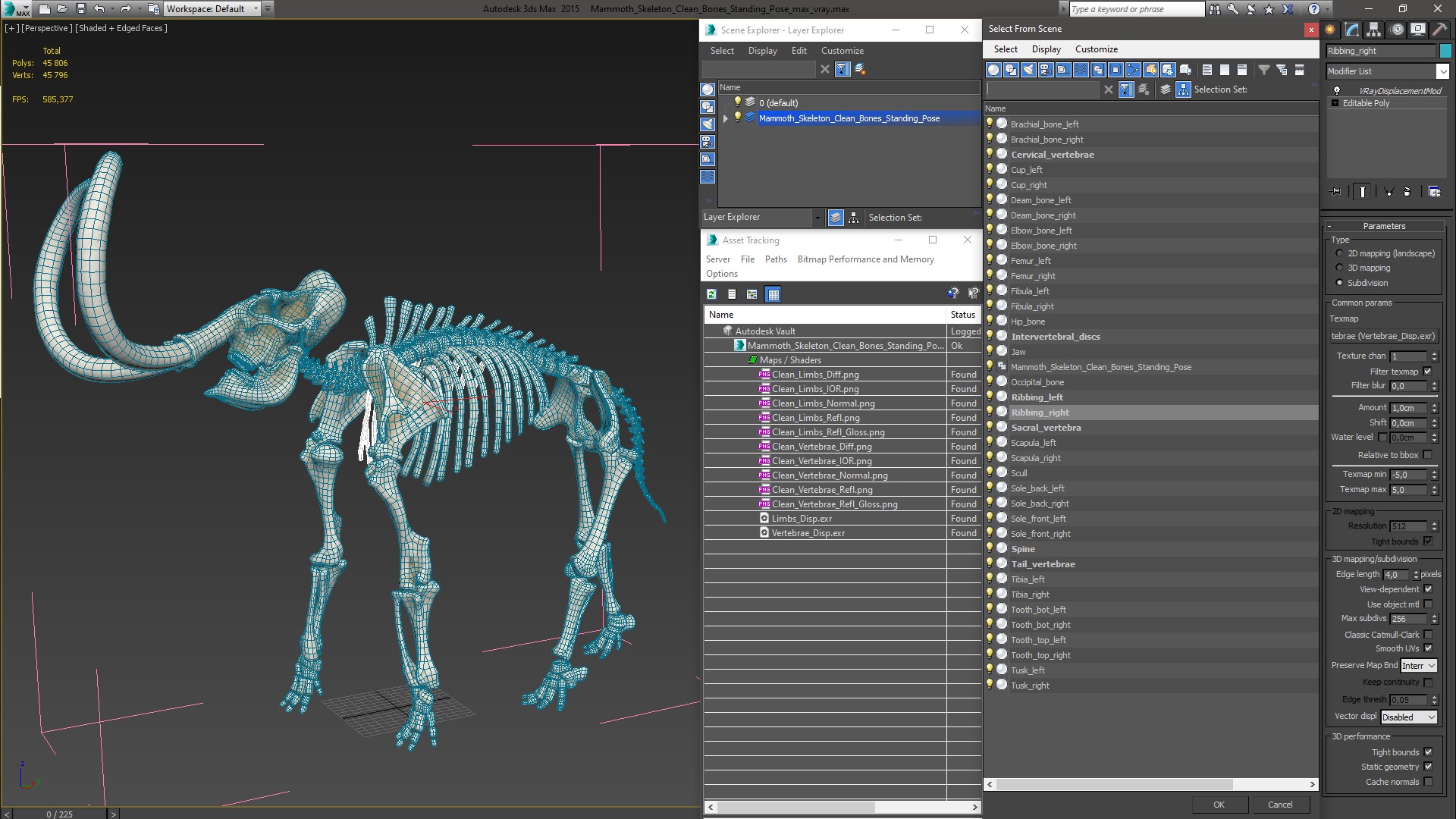Screen dimensions: 1456x819
Task: Toggle Smooth UVs checkbox
Action: point(1428,648)
